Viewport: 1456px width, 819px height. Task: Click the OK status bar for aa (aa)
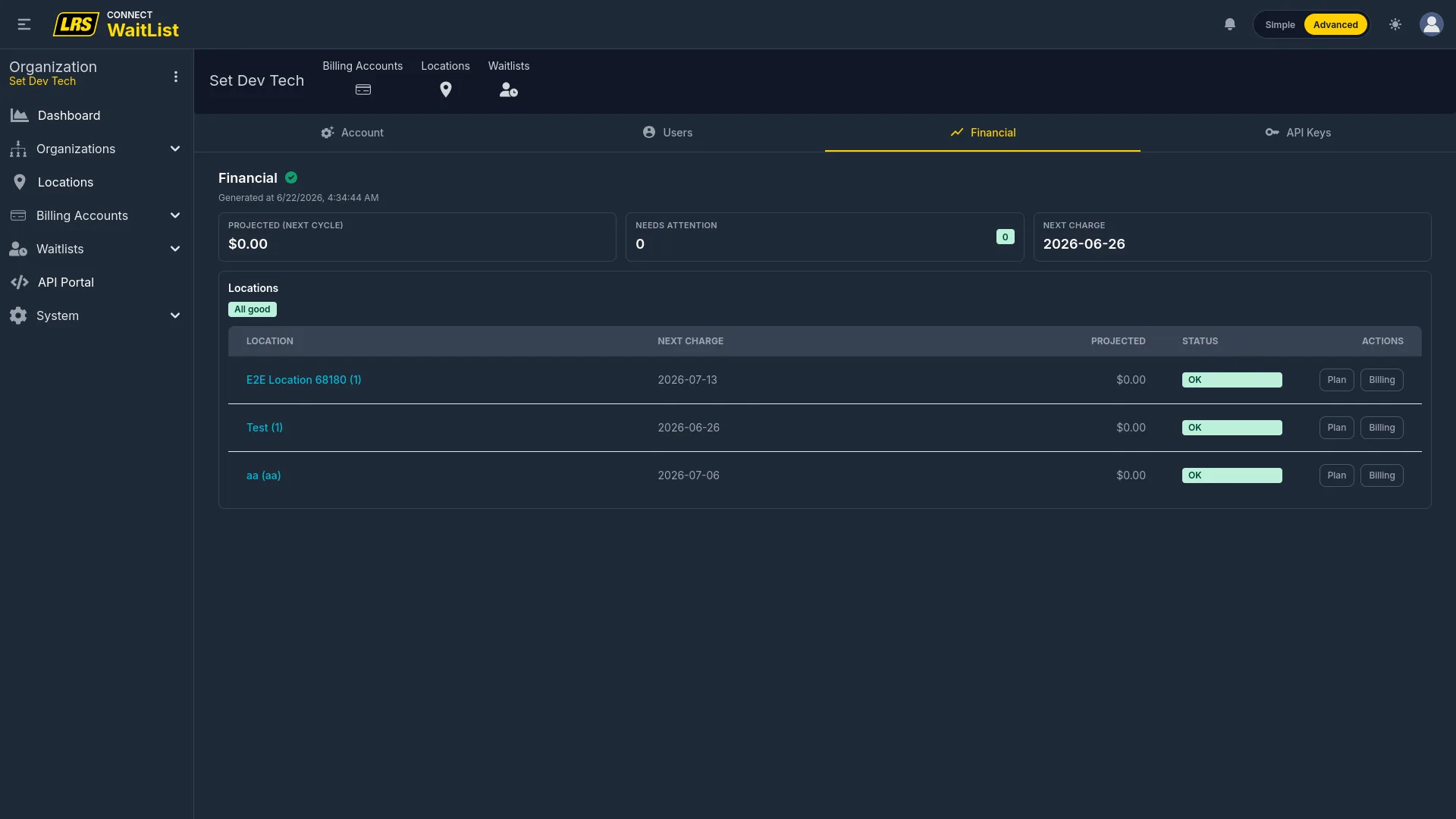coord(1232,475)
